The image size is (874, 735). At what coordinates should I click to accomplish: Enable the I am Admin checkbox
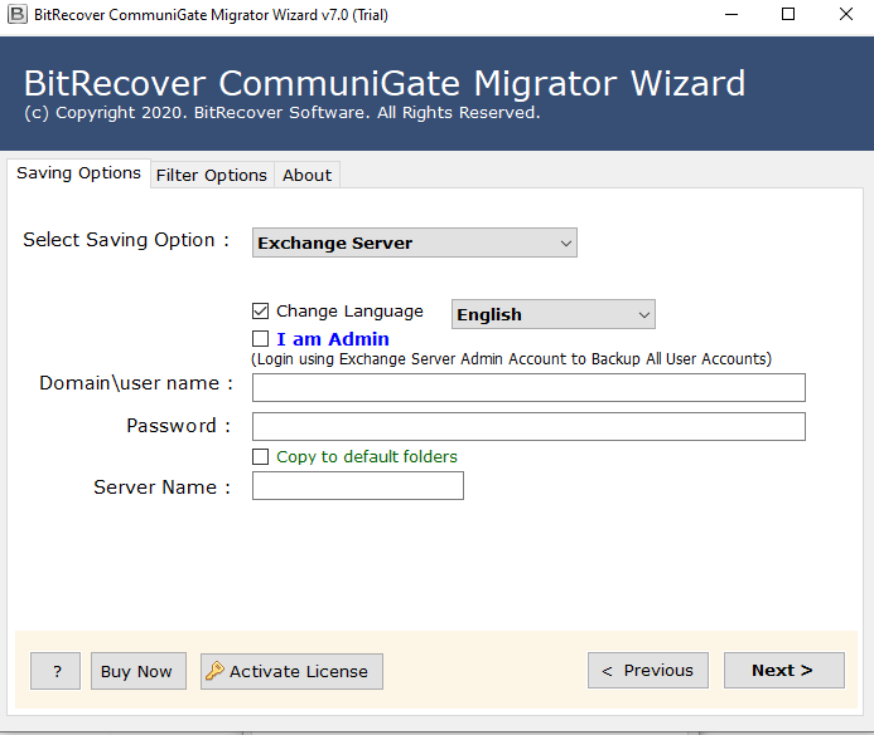tap(261, 339)
